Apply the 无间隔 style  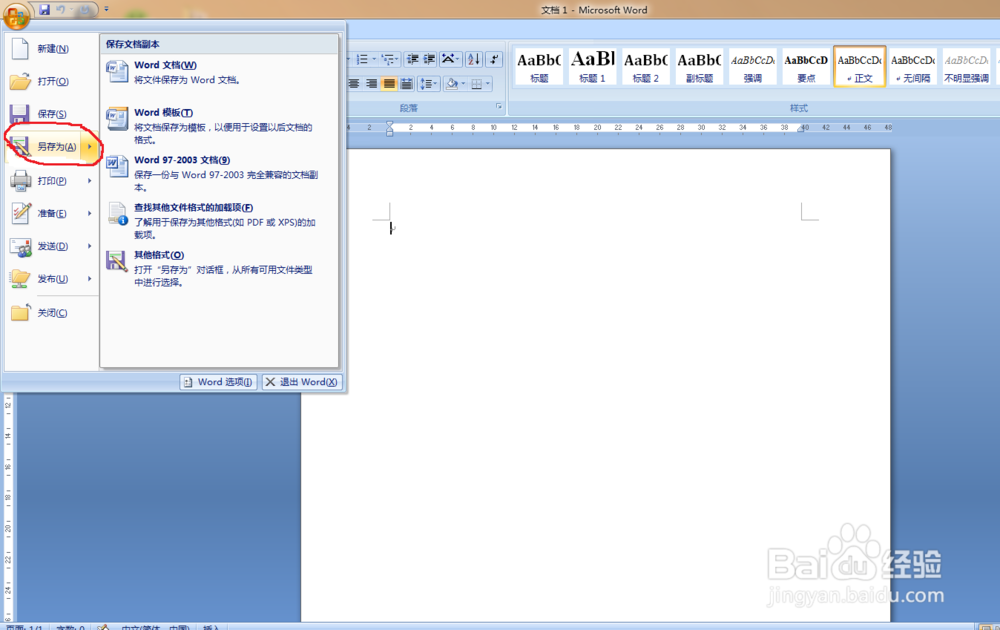(x=913, y=66)
